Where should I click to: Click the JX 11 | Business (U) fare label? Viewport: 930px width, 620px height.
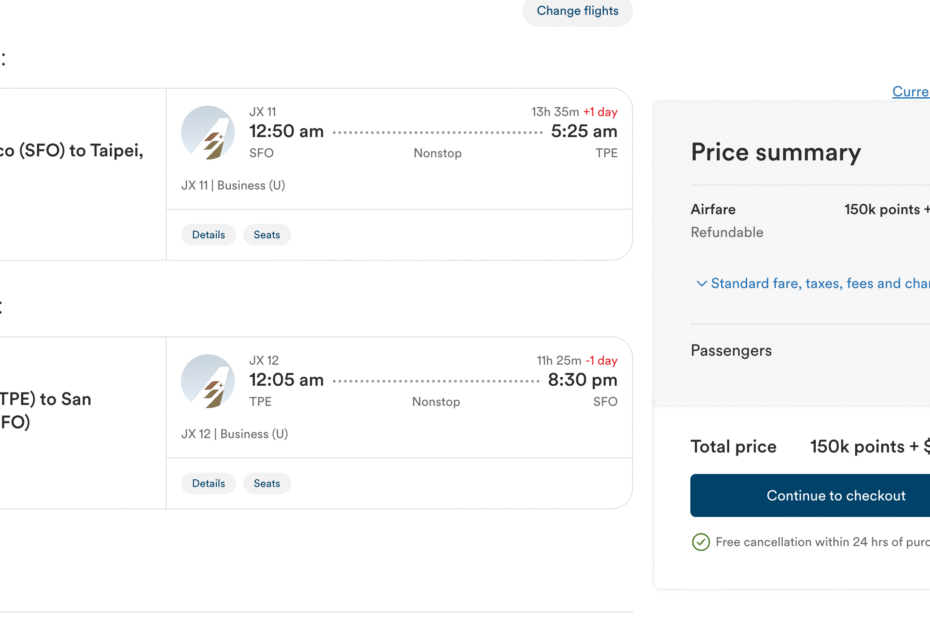click(233, 186)
